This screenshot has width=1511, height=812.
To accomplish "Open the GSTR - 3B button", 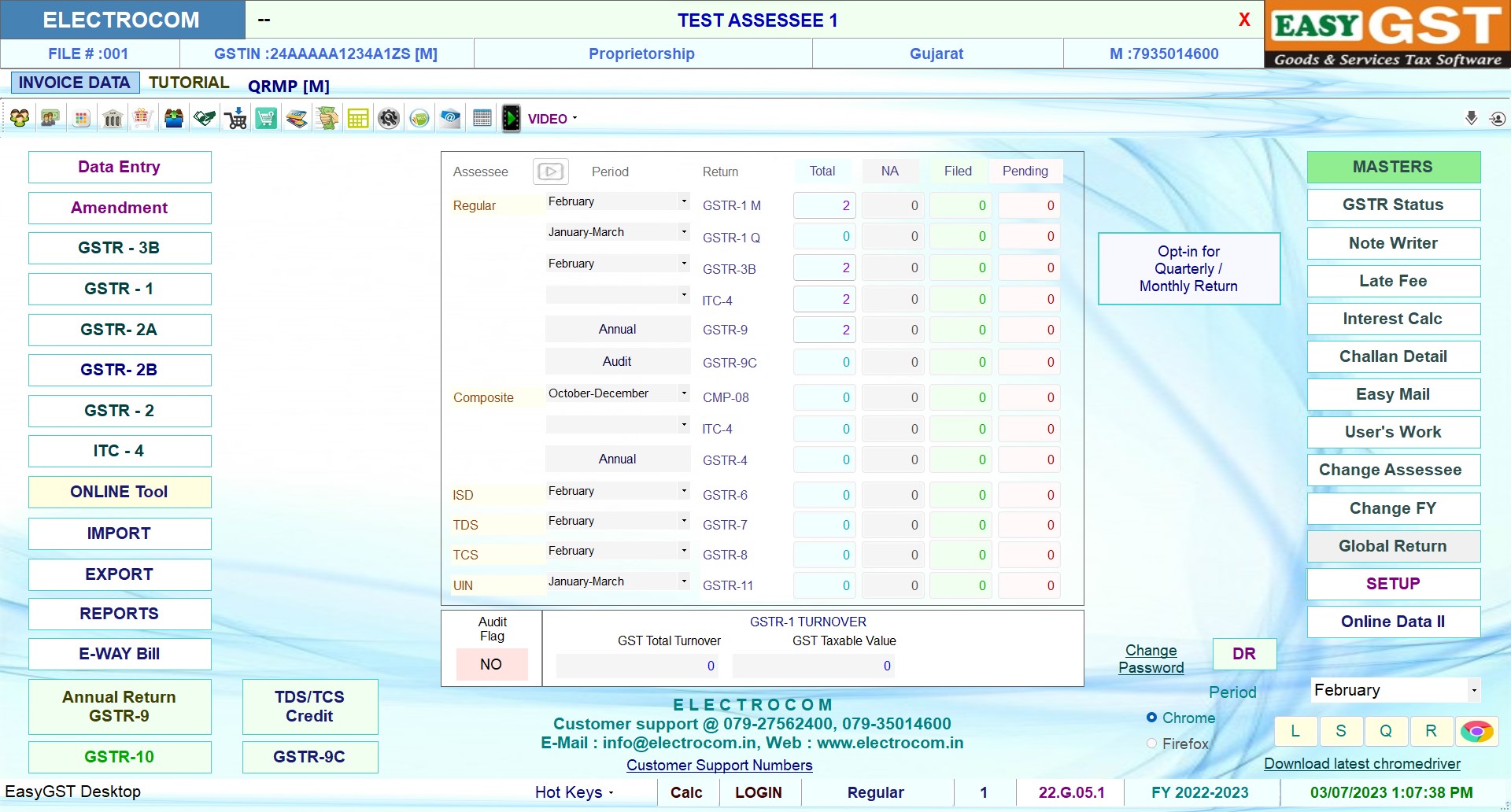I will pyautogui.click(x=120, y=248).
